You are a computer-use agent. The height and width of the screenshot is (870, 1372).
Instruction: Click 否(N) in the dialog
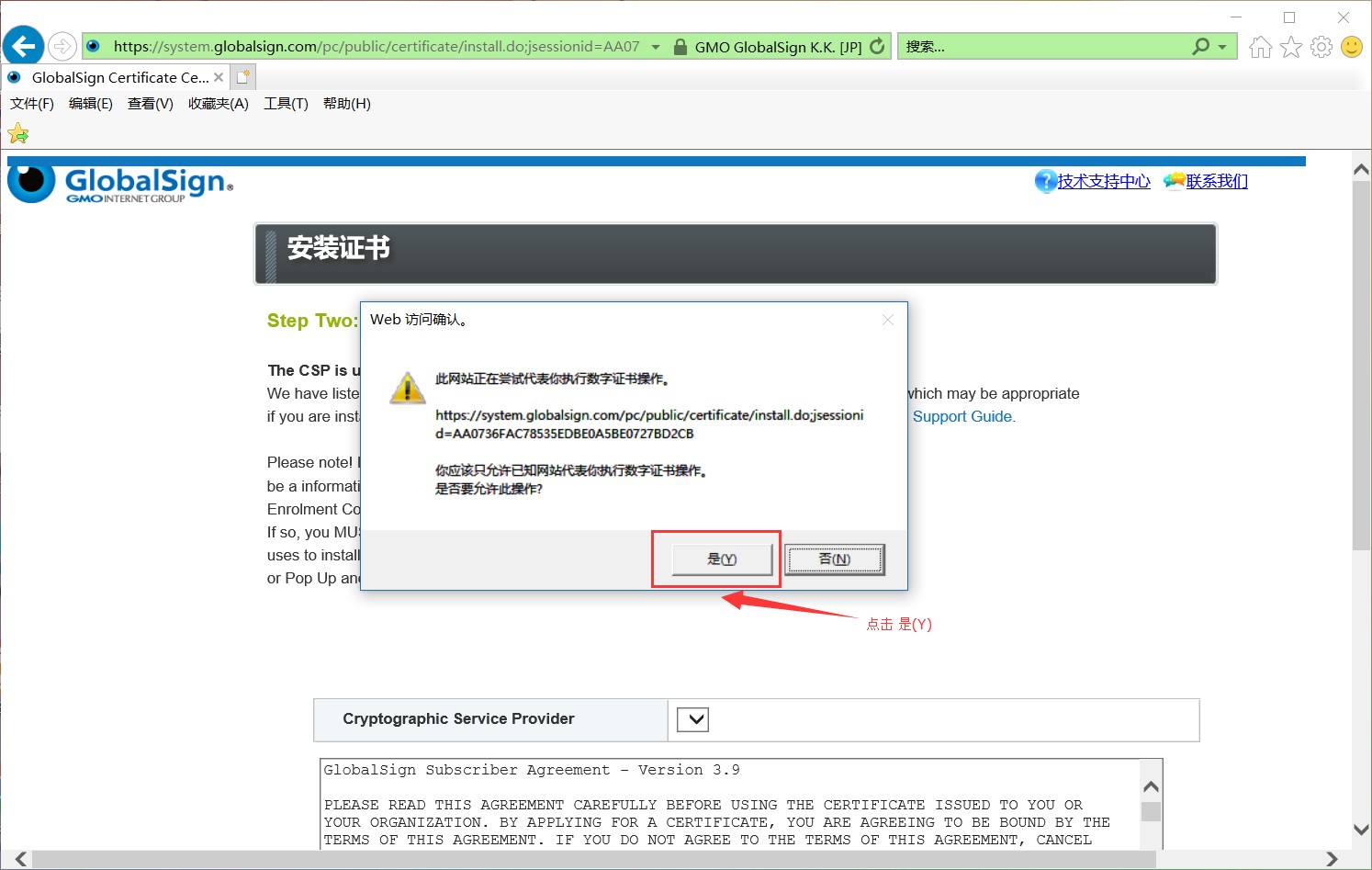(x=835, y=559)
